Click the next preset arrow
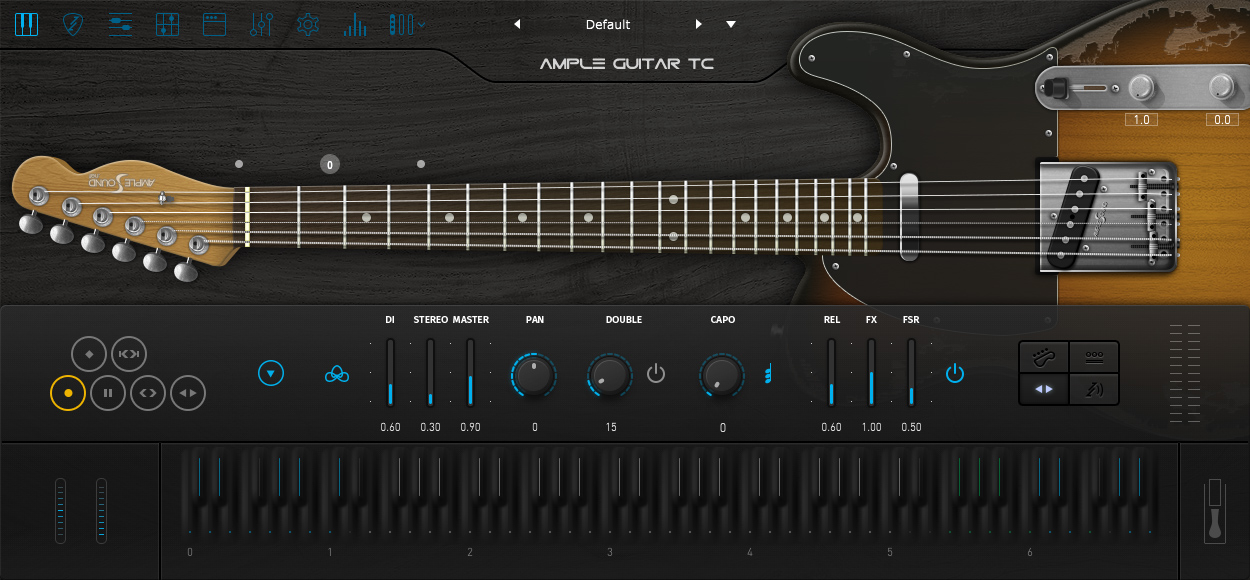Image resolution: width=1250 pixels, height=580 pixels. coord(699,24)
